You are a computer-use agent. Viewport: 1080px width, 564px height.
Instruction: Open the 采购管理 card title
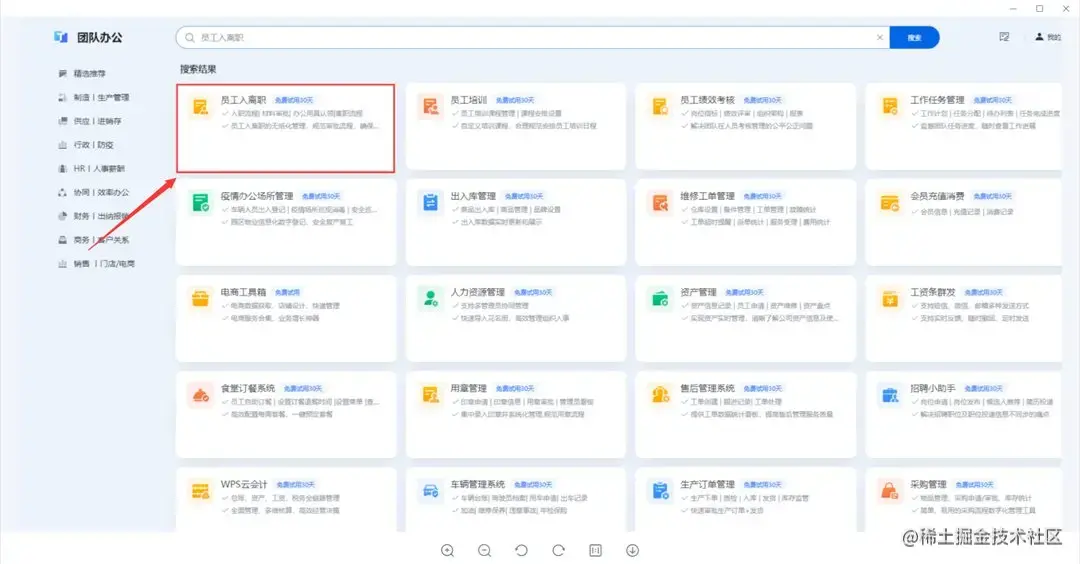928,484
